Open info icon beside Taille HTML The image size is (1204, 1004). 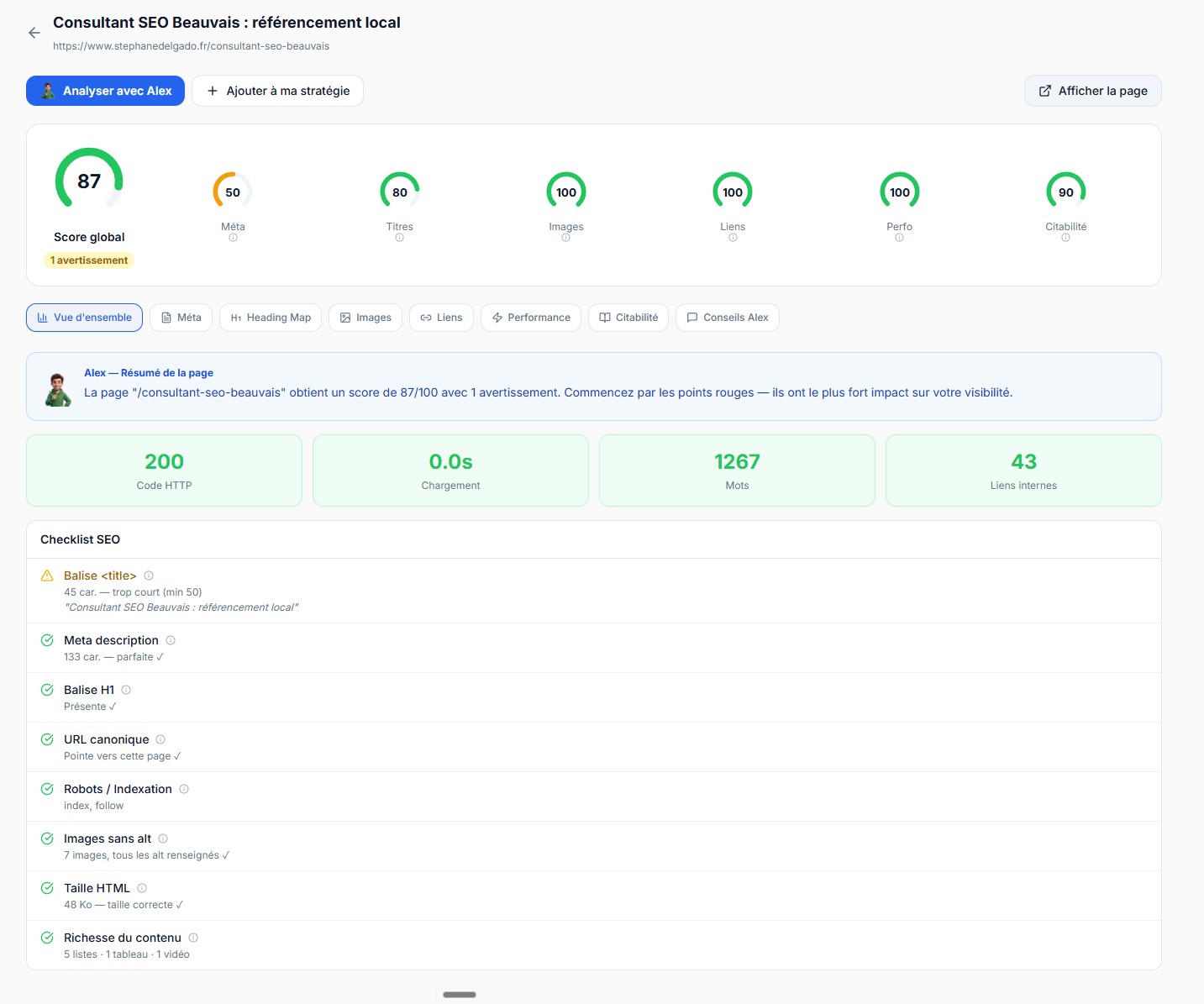[x=142, y=888]
